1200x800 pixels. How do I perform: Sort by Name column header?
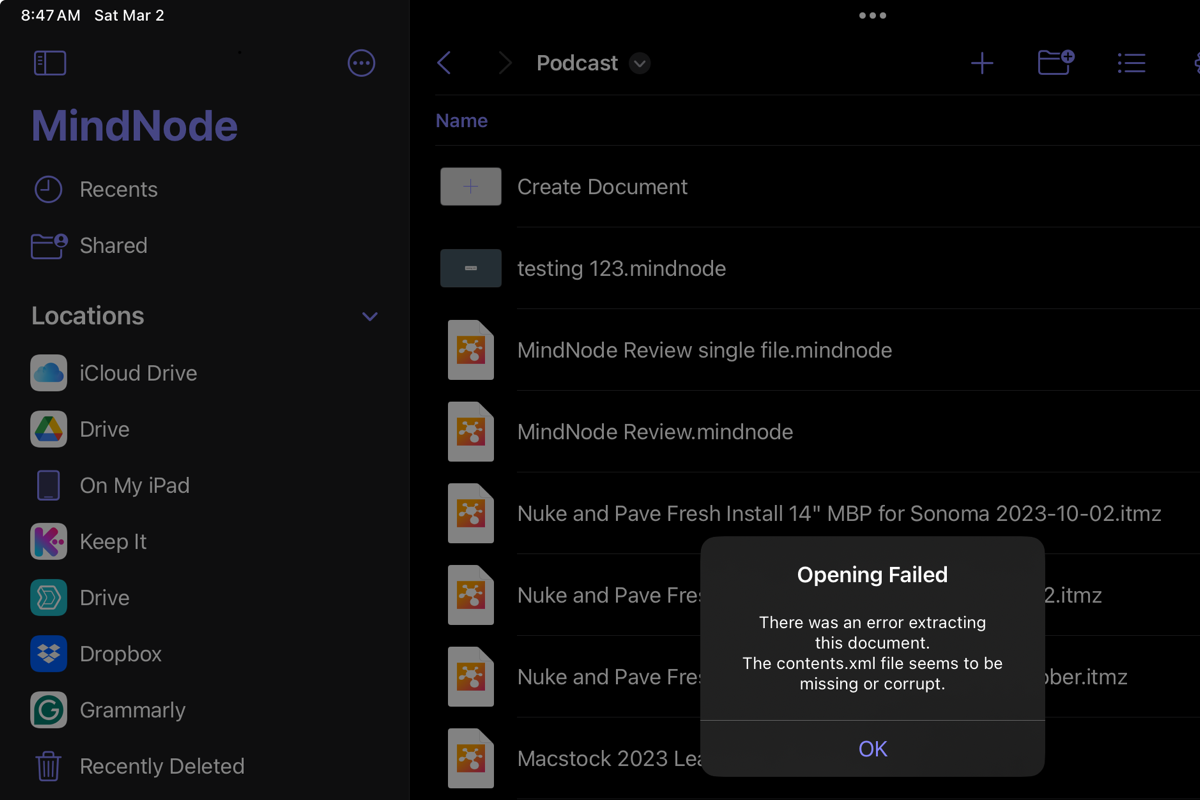[461, 121]
